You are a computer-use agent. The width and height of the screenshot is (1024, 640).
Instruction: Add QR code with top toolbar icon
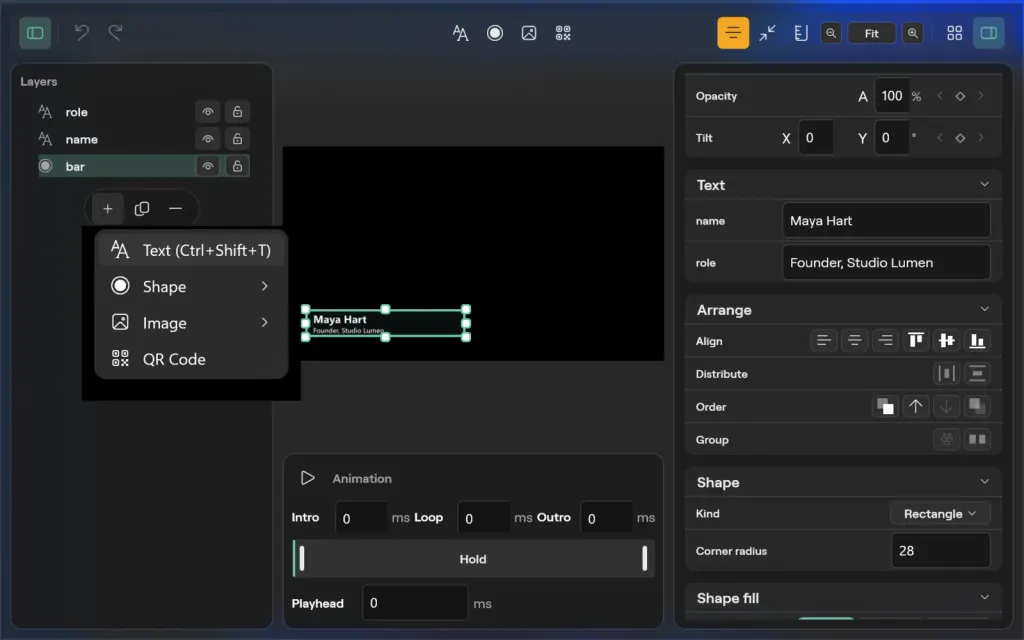(563, 33)
